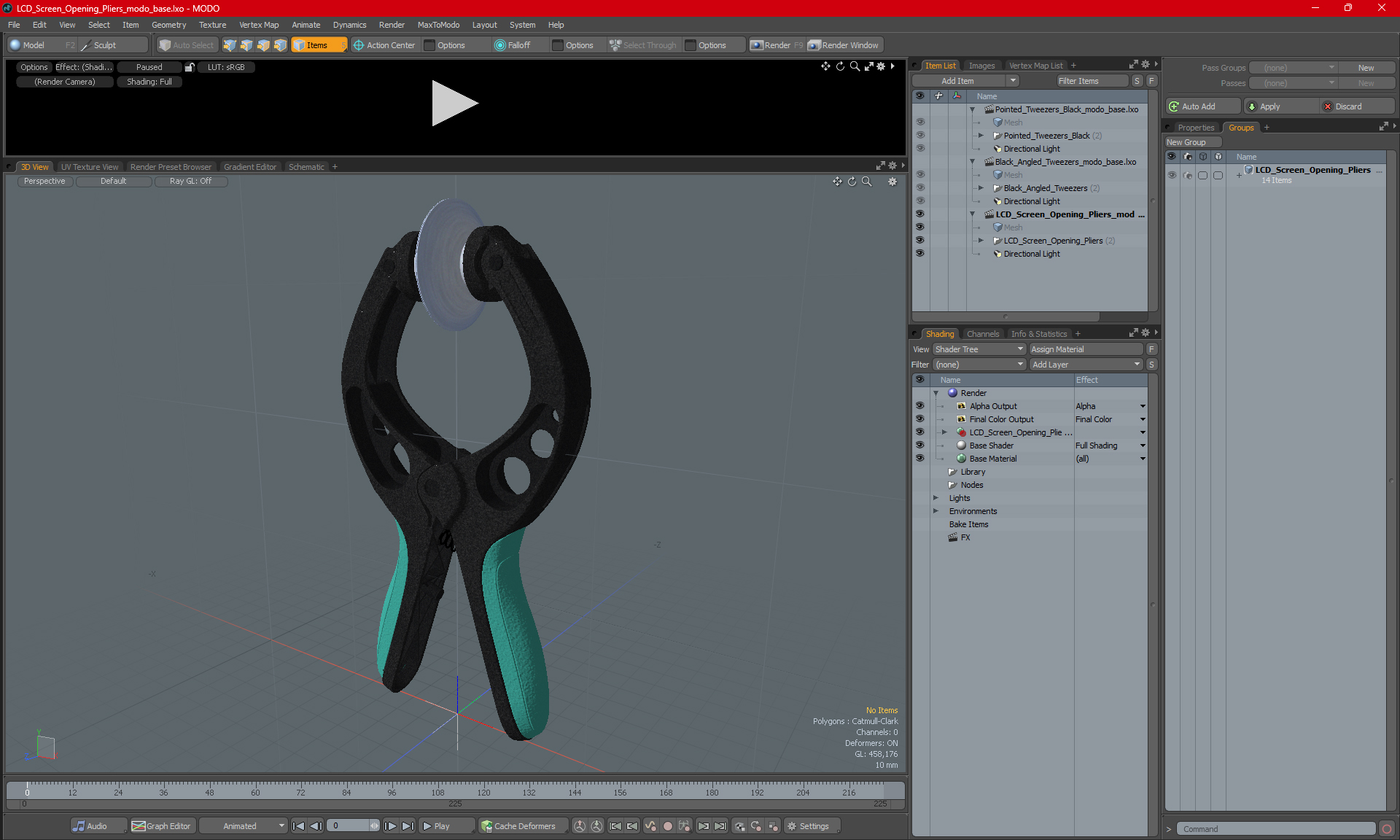This screenshot has height=840, width=1400.
Task: Click the lock icon in render preview
Action: point(190,67)
